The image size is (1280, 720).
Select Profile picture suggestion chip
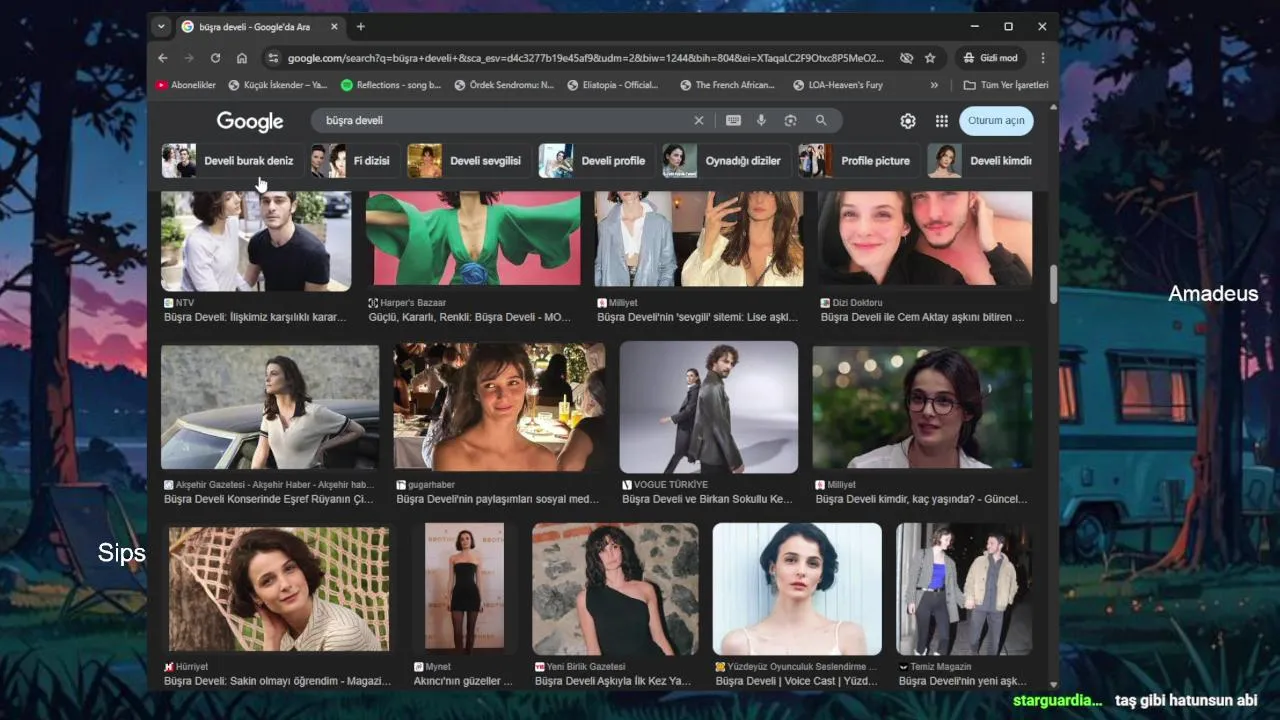[857, 161]
